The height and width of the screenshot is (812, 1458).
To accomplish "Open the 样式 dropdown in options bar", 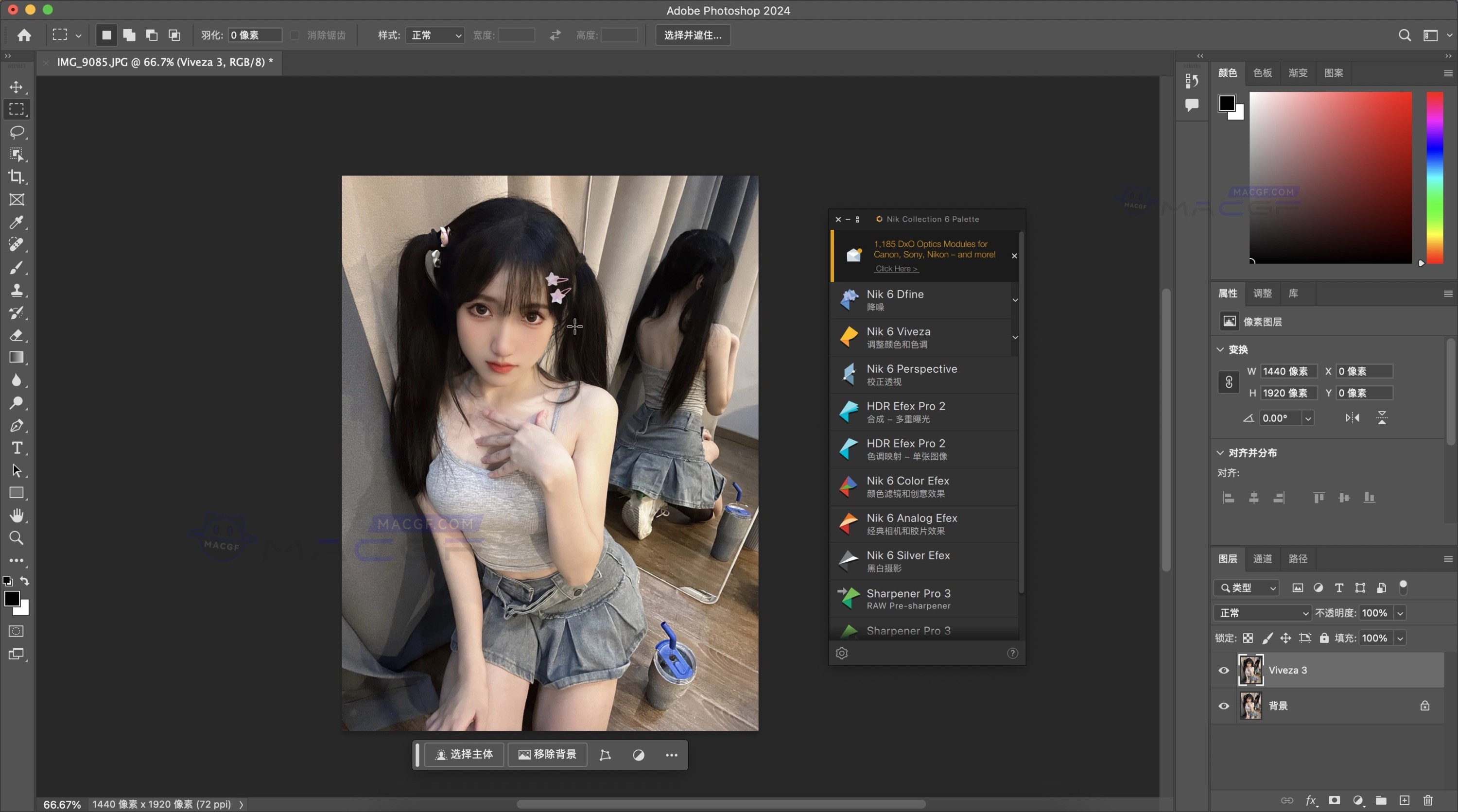I will 434,35.
